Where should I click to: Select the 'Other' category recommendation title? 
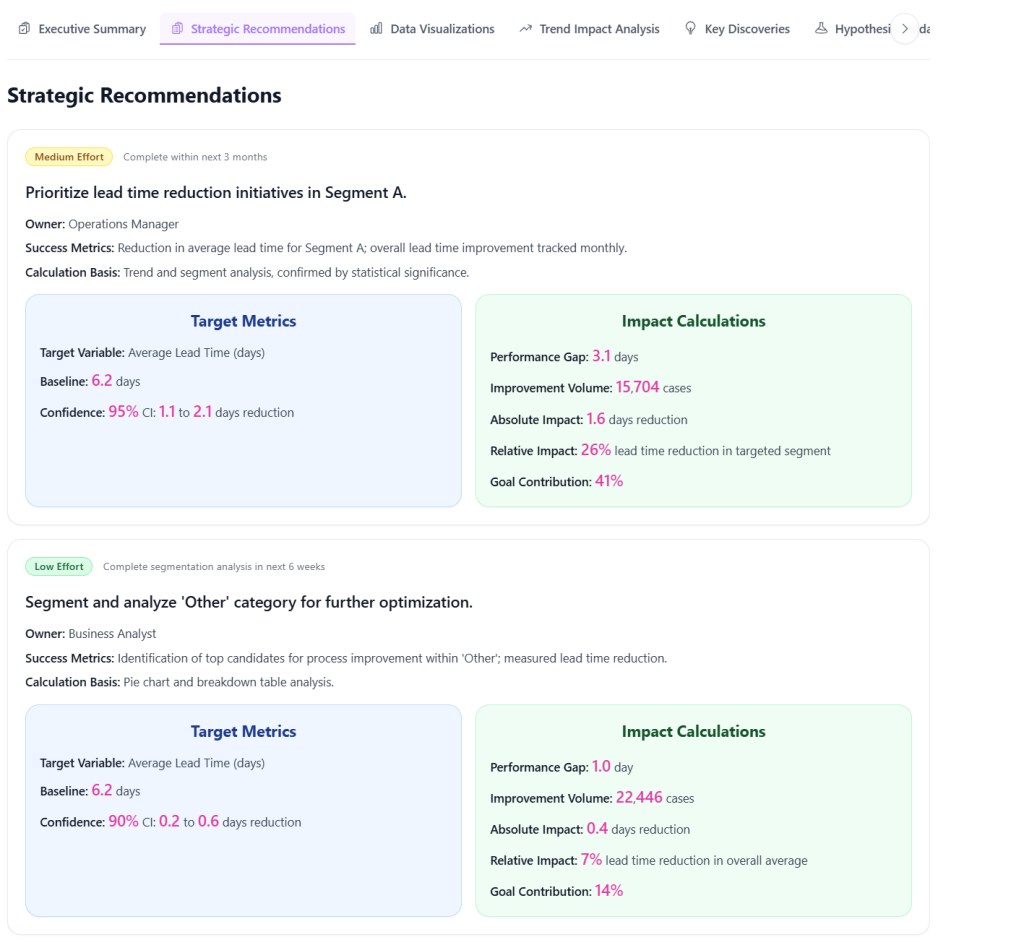click(x=249, y=602)
